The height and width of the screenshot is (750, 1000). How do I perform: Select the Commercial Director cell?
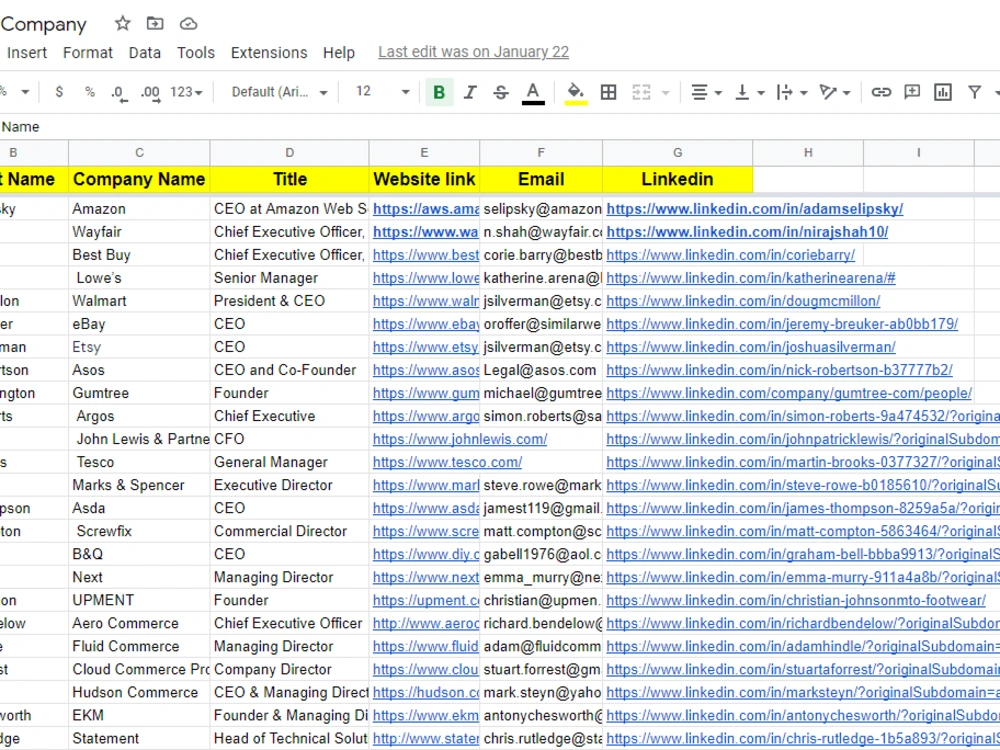tap(290, 531)
